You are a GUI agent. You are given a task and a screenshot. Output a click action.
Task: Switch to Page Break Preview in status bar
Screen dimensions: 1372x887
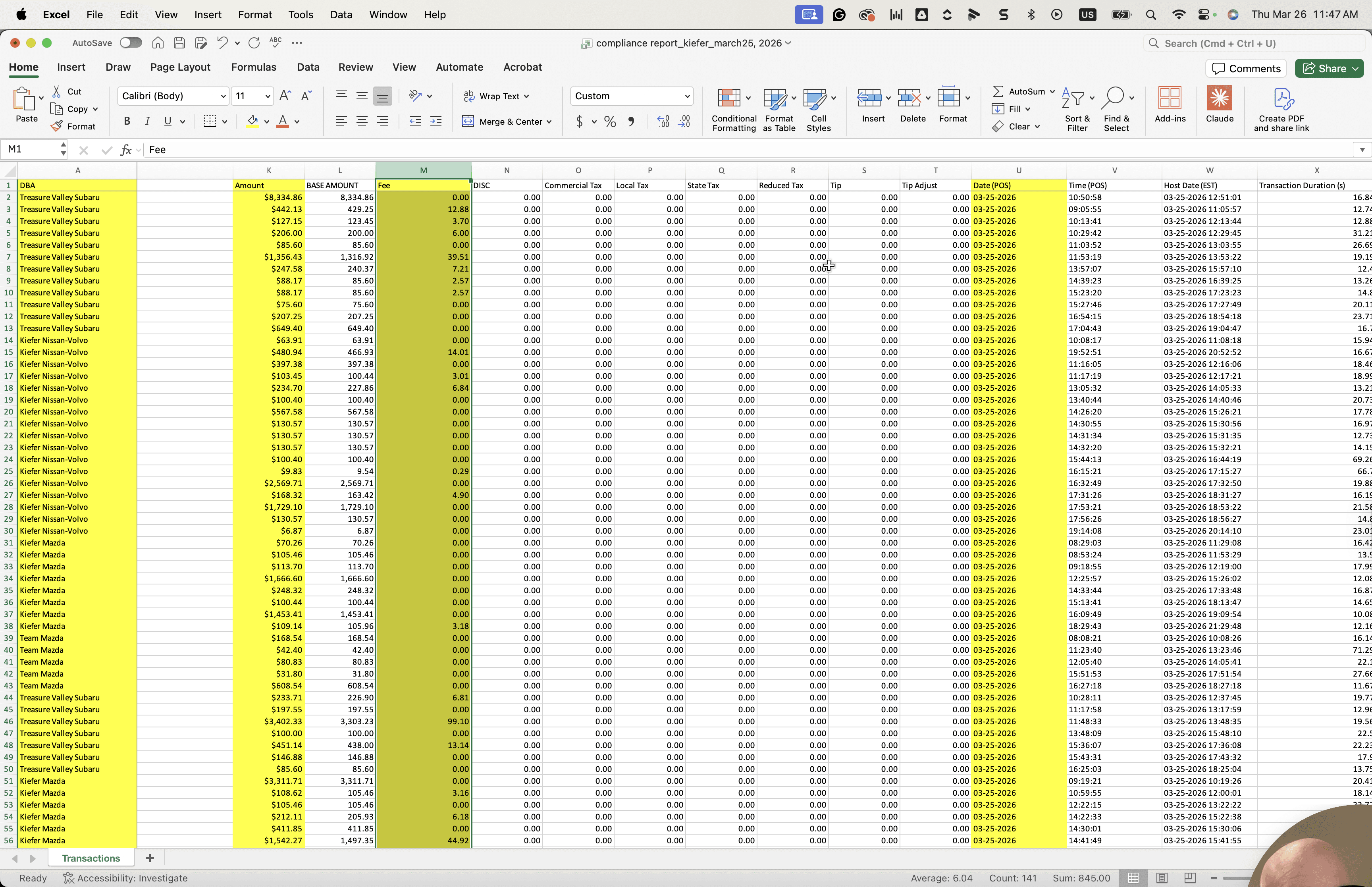pos(1190,878)
